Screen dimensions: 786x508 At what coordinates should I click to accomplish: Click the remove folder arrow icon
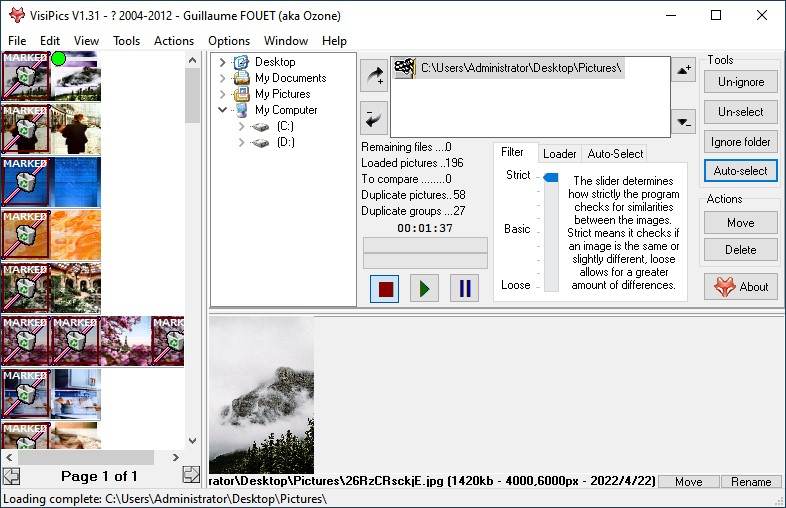(x=374, y=116)
